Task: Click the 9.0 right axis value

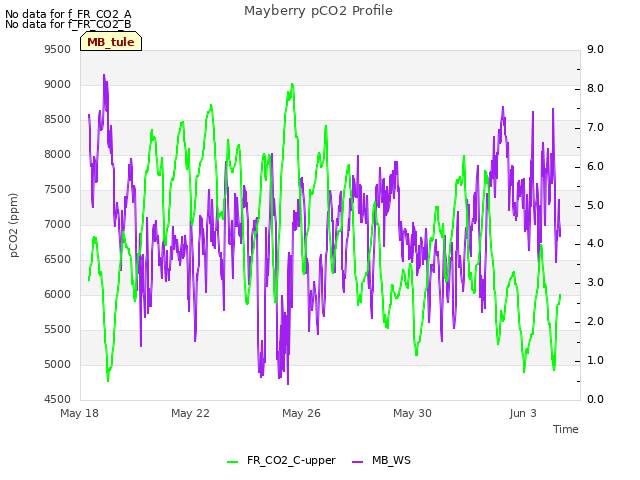Action: tap(595, 49)
